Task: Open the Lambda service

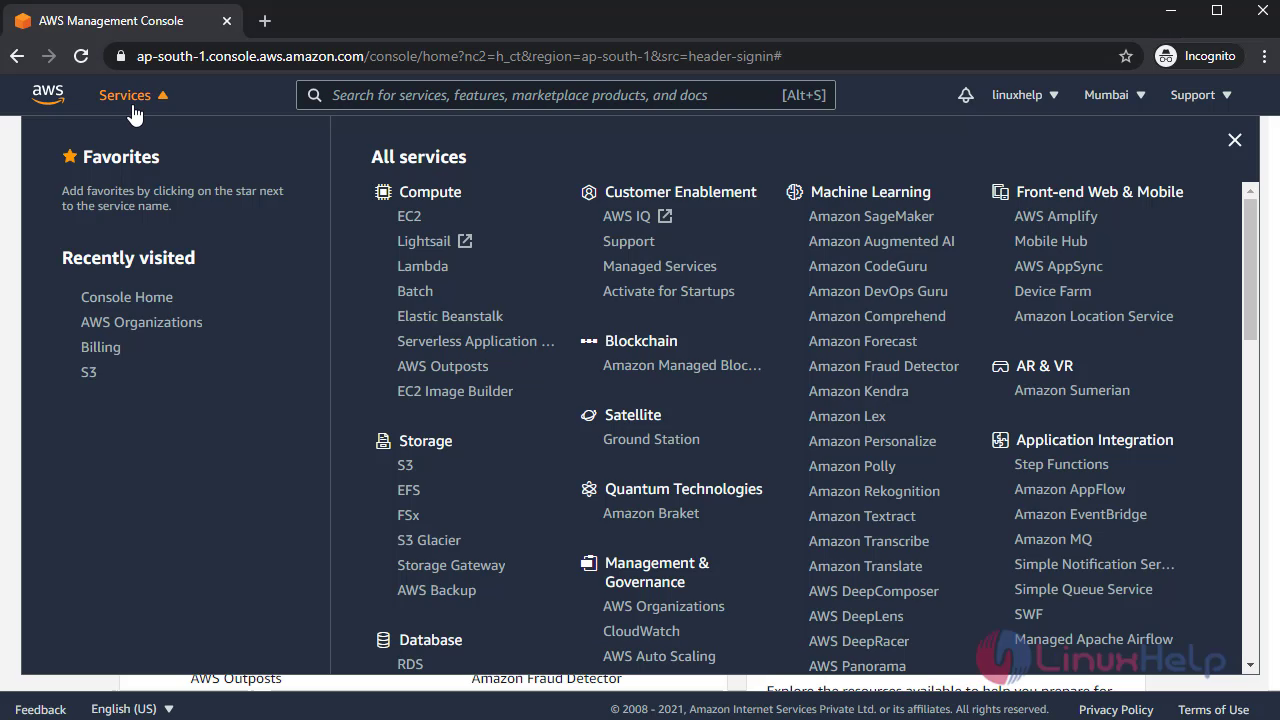Action: coord(422,266)
